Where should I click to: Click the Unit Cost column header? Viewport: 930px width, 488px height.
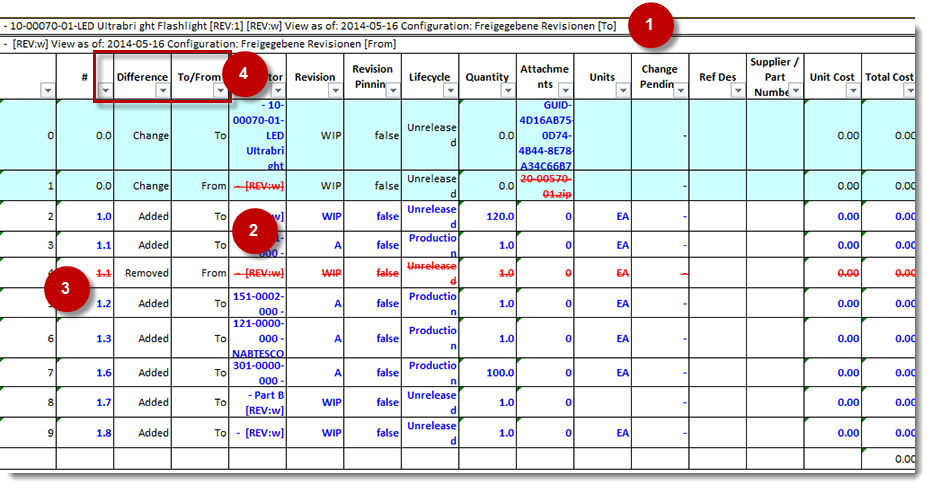coord(832,77)
